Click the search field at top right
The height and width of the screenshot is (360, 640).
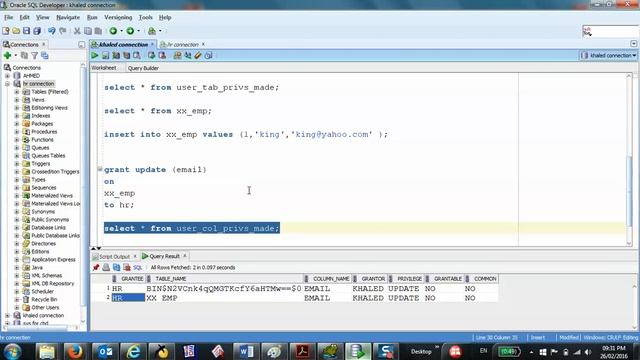click(x=610, y=31)
